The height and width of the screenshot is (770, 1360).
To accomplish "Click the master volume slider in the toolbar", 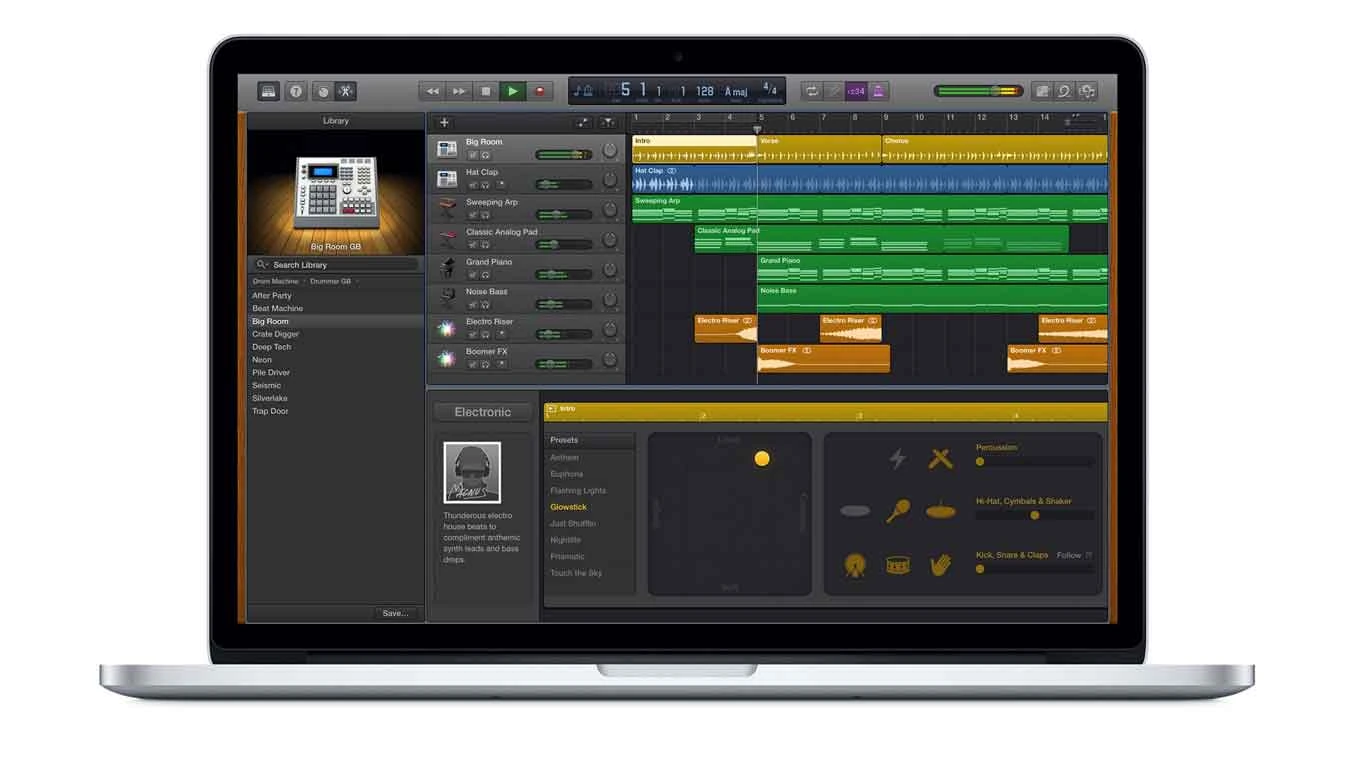I will click(979, 91).
